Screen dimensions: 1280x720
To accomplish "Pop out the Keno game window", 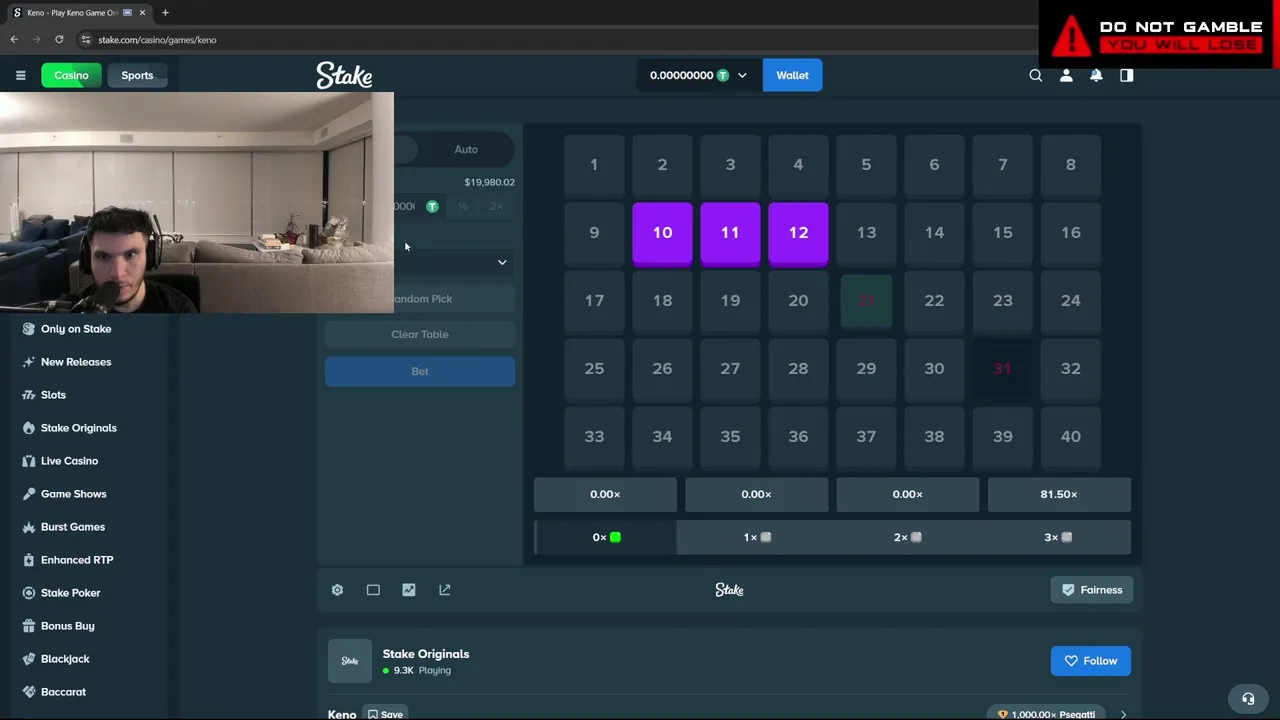I will 445,590.
